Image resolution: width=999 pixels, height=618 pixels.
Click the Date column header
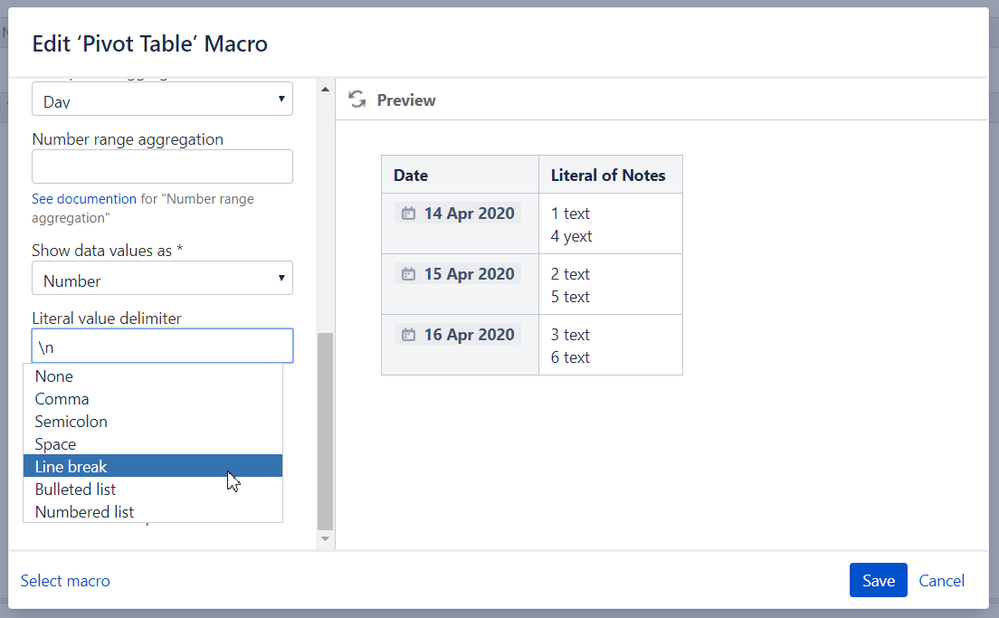pyautogui.click(x=460, y=175)
